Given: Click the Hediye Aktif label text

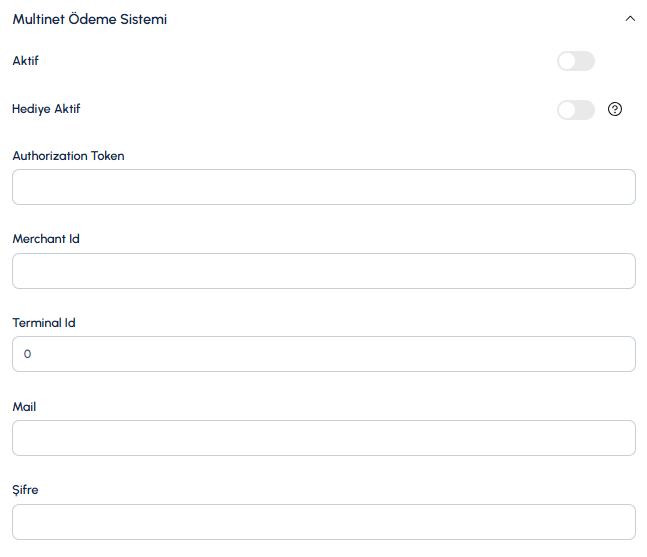Looking at the screenshot, I should click(x=46, y=109).
